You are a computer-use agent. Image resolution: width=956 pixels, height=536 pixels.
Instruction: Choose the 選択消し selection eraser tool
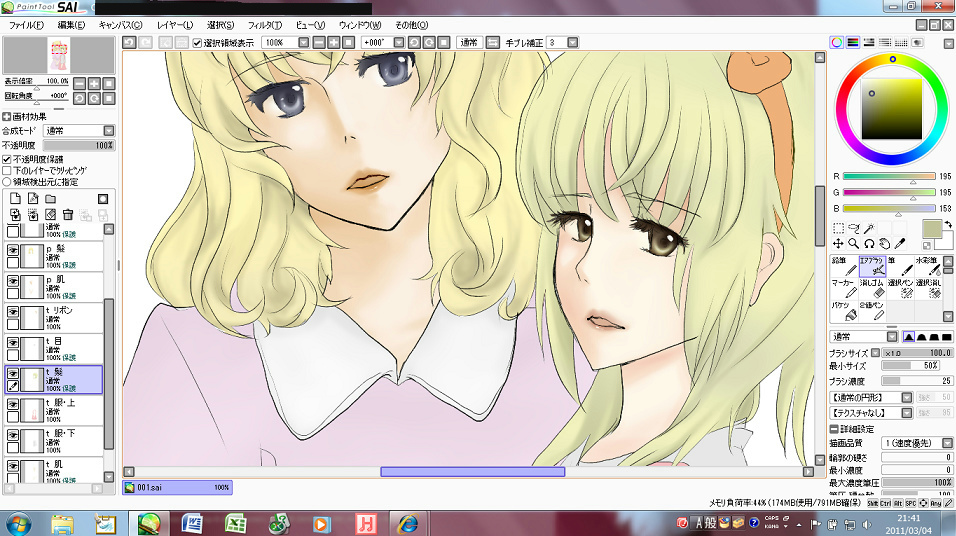pos(928,288)
